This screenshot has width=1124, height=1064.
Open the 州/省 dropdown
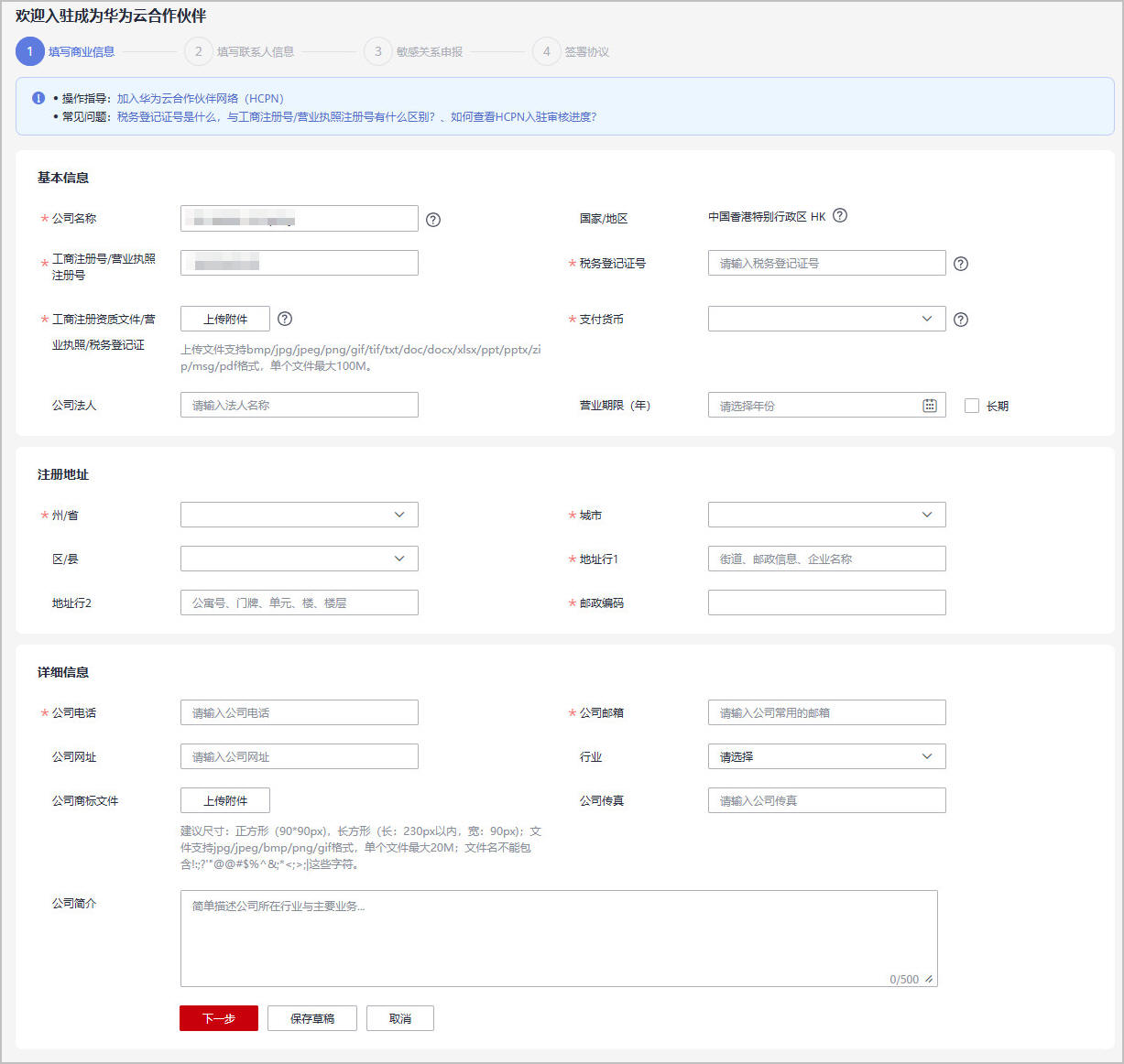tap(299, 515)
